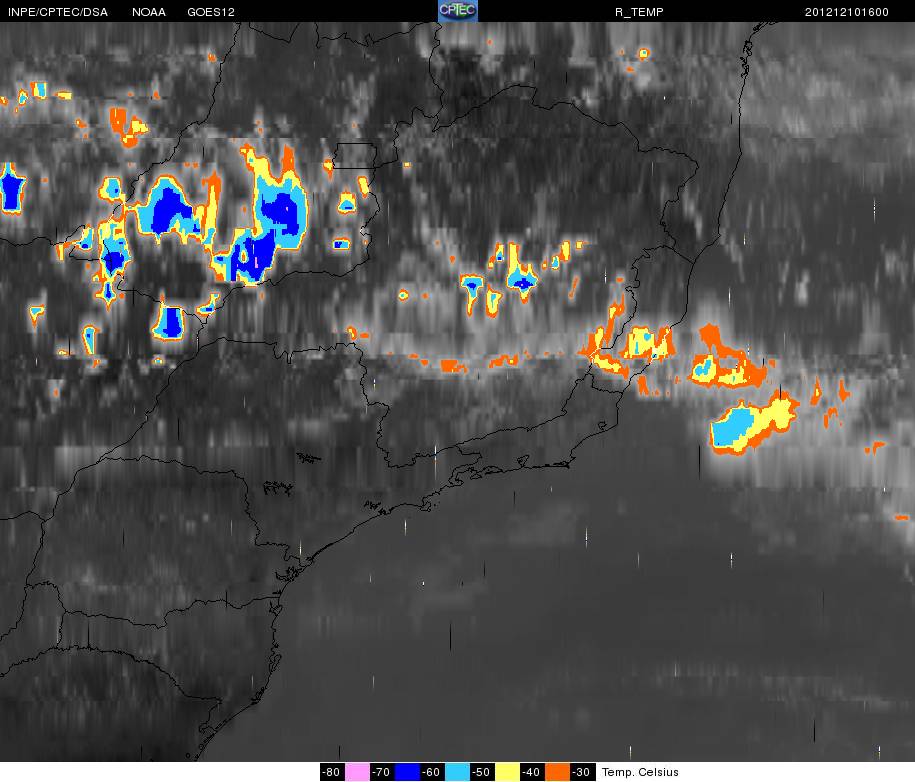Click the -40 legend value label
This screenshot has width=915, height=782.
pos(532,771)
